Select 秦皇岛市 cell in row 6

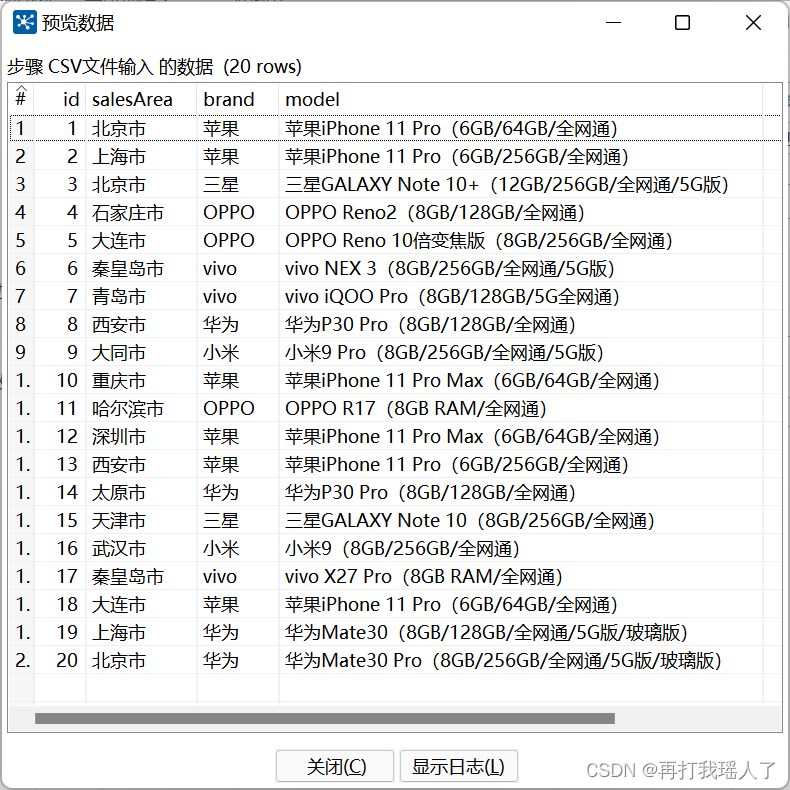[141, 269]
